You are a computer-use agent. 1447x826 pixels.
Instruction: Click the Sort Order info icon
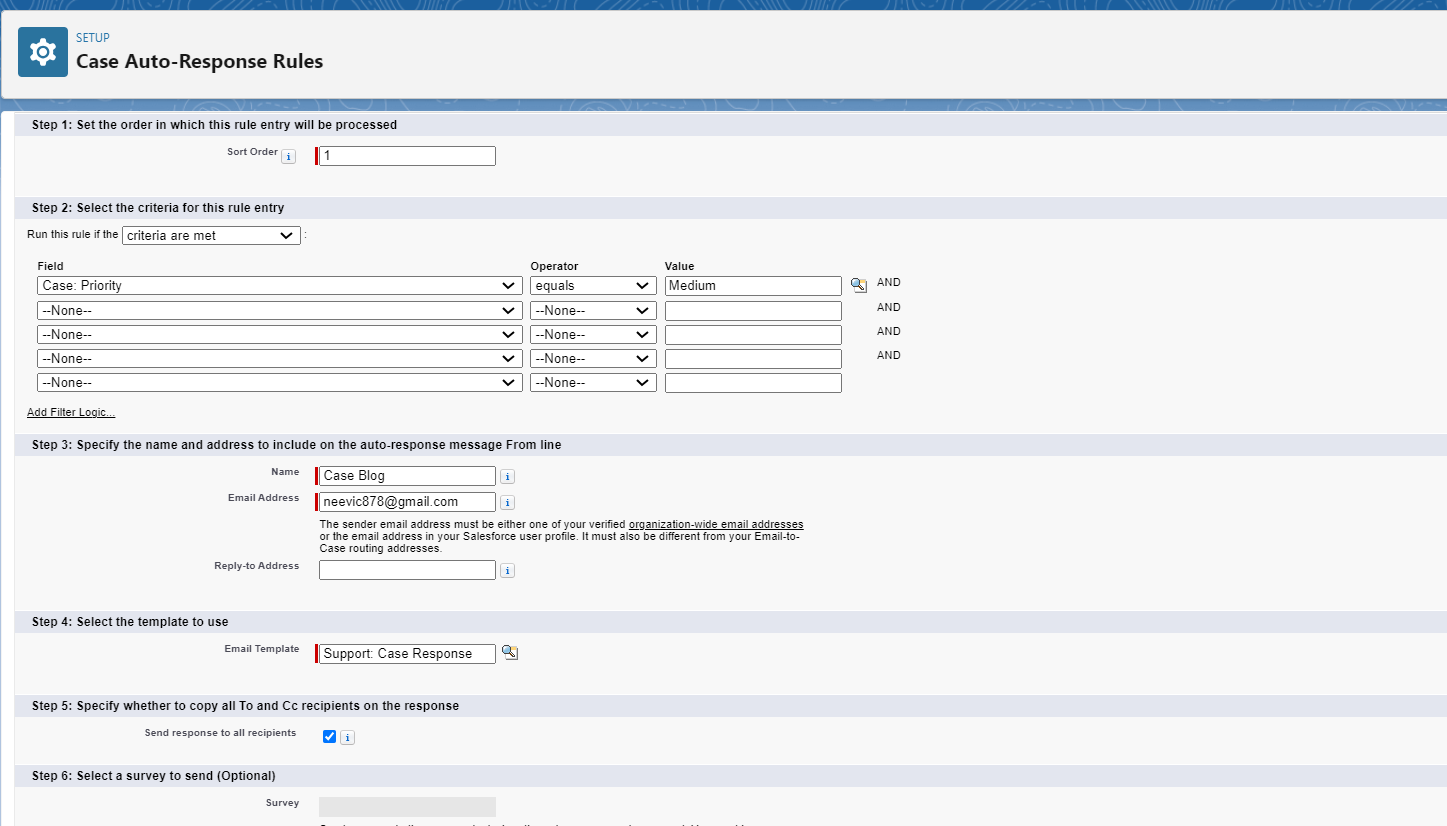288,156
